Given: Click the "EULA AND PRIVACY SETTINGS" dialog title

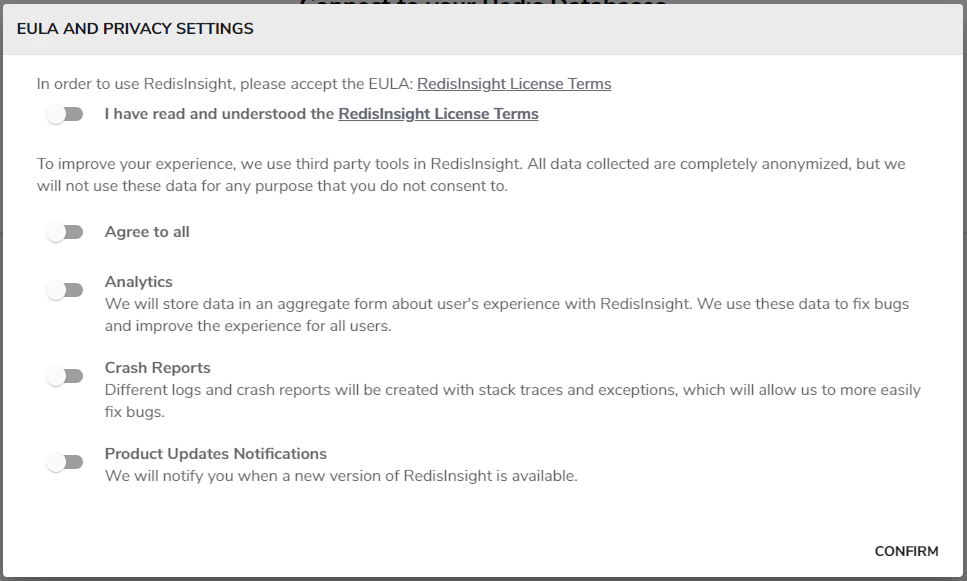Looking at the screenshot, I should click(135, 29).
